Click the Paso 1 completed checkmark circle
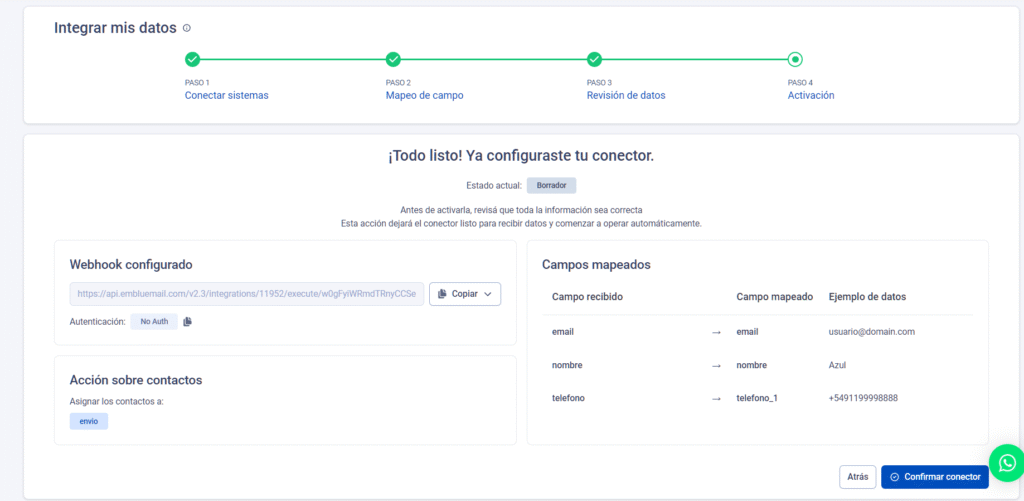This screenshot has width=1024, height=501. click(x=192, y=60)
